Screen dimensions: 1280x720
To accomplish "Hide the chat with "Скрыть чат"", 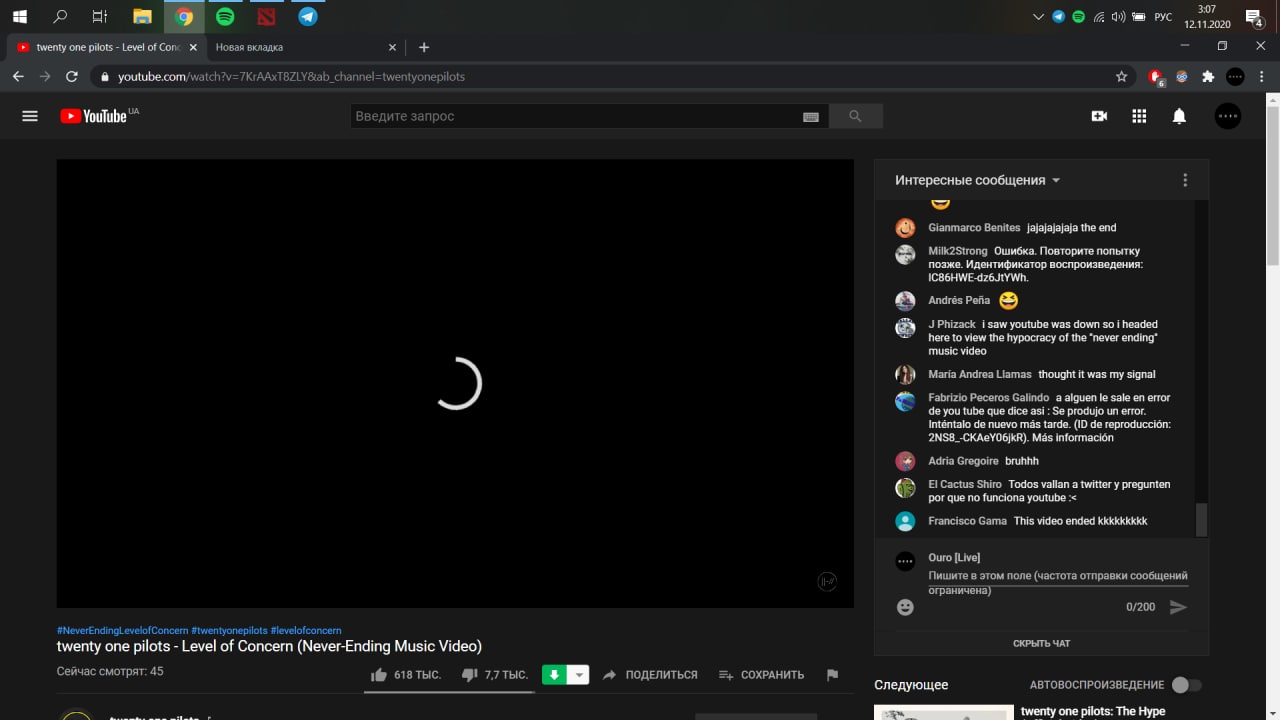I will click(x=1041, y=643).
